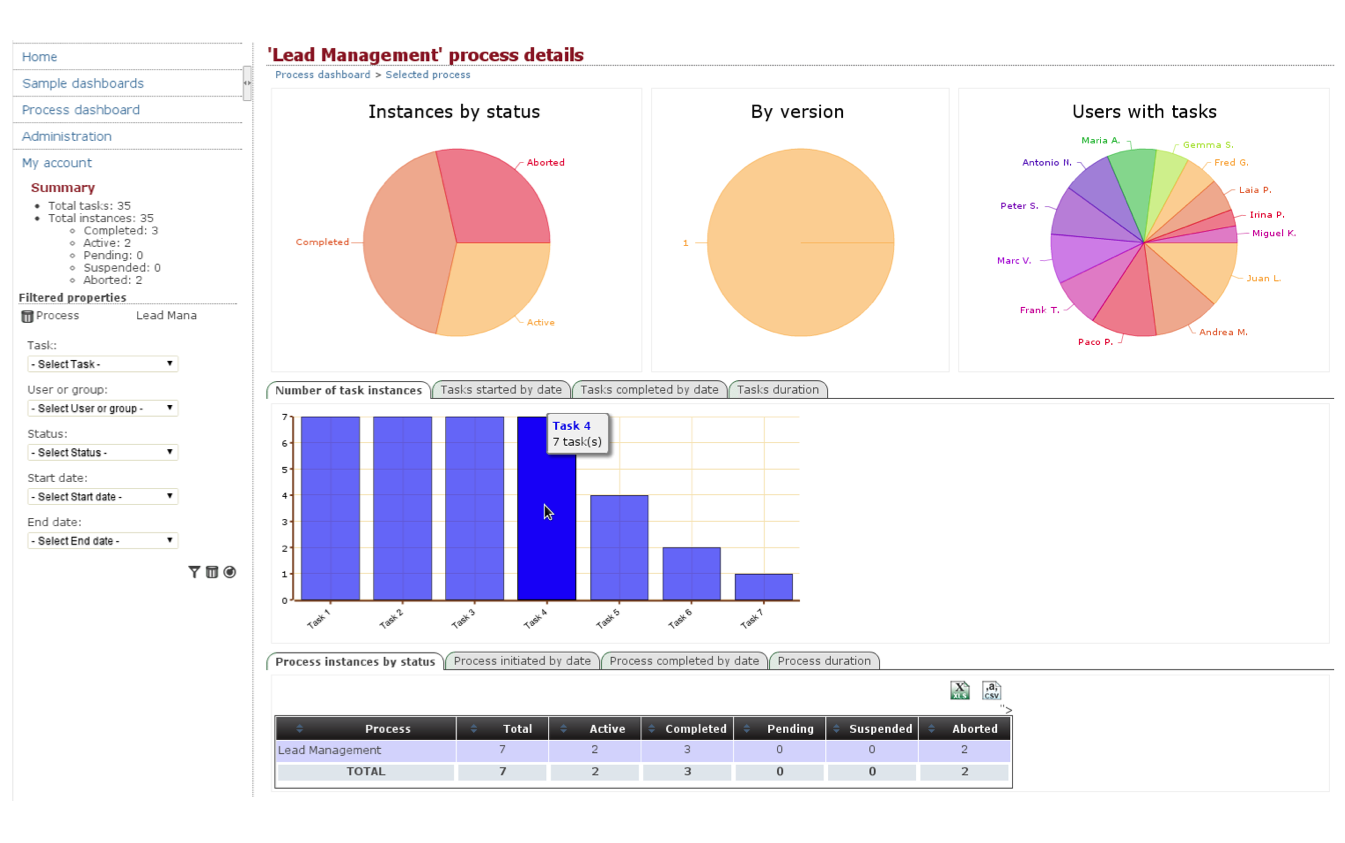Viewport: 1345px width, 843px height.
Task: Open the Select Task dropdown
Action: (x=102, y=364)
